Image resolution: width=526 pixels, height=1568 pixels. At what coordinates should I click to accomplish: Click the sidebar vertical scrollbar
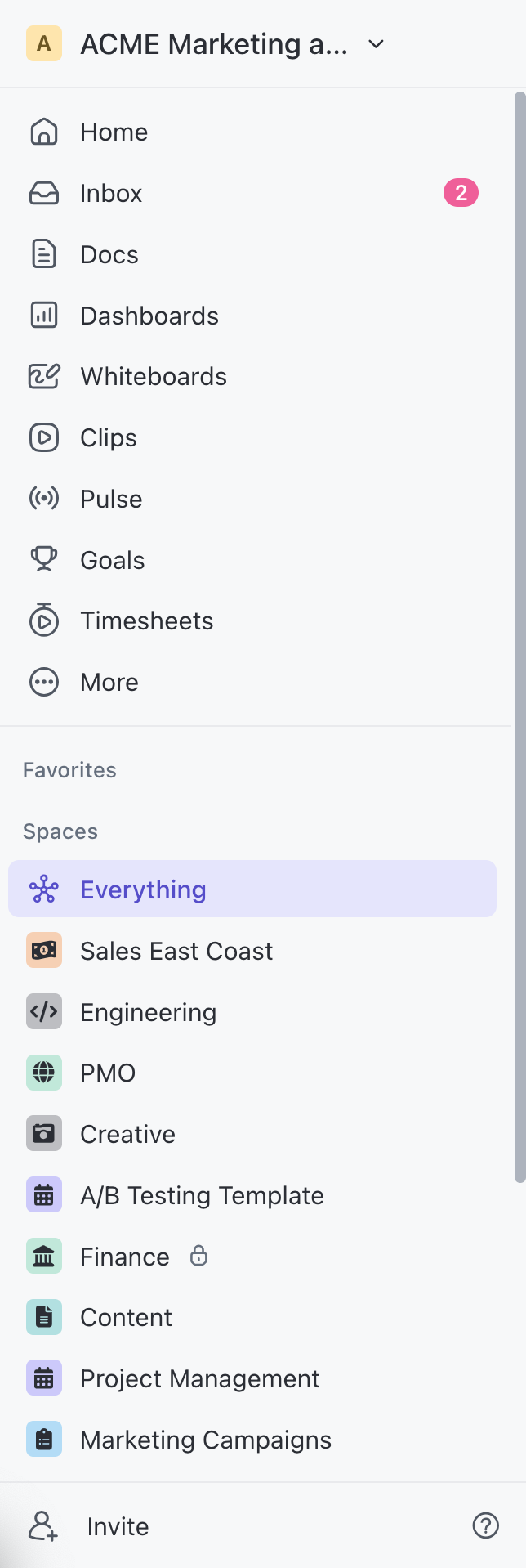tap(519, 638)
